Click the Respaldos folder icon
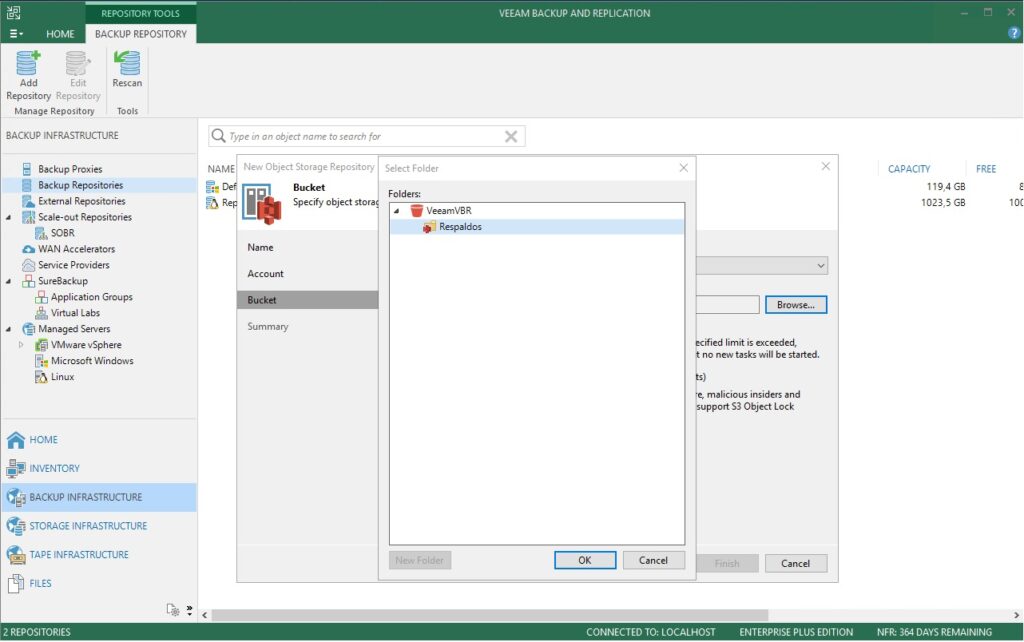 [429, 227]
